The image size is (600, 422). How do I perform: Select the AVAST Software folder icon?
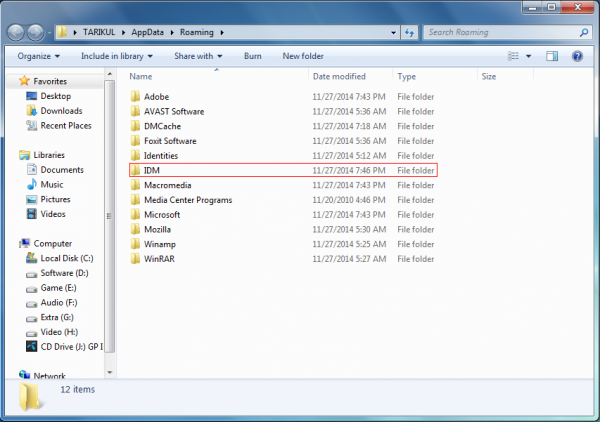click(135, 111)
